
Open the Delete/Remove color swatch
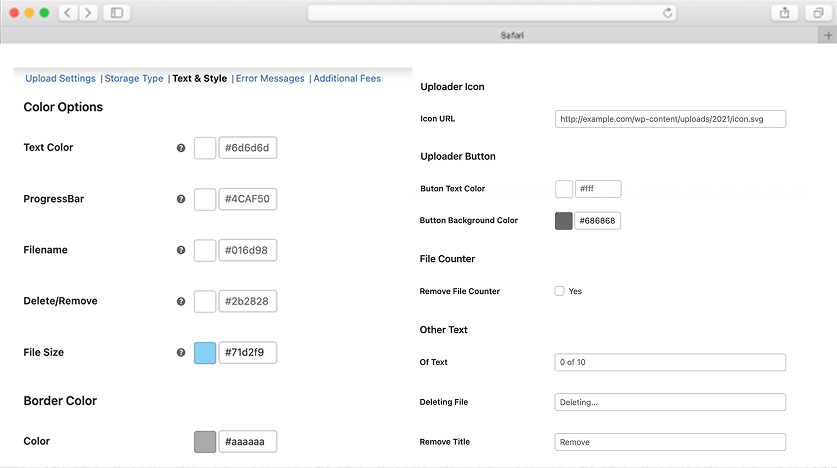pyautogui.click(x=205, y=302)
